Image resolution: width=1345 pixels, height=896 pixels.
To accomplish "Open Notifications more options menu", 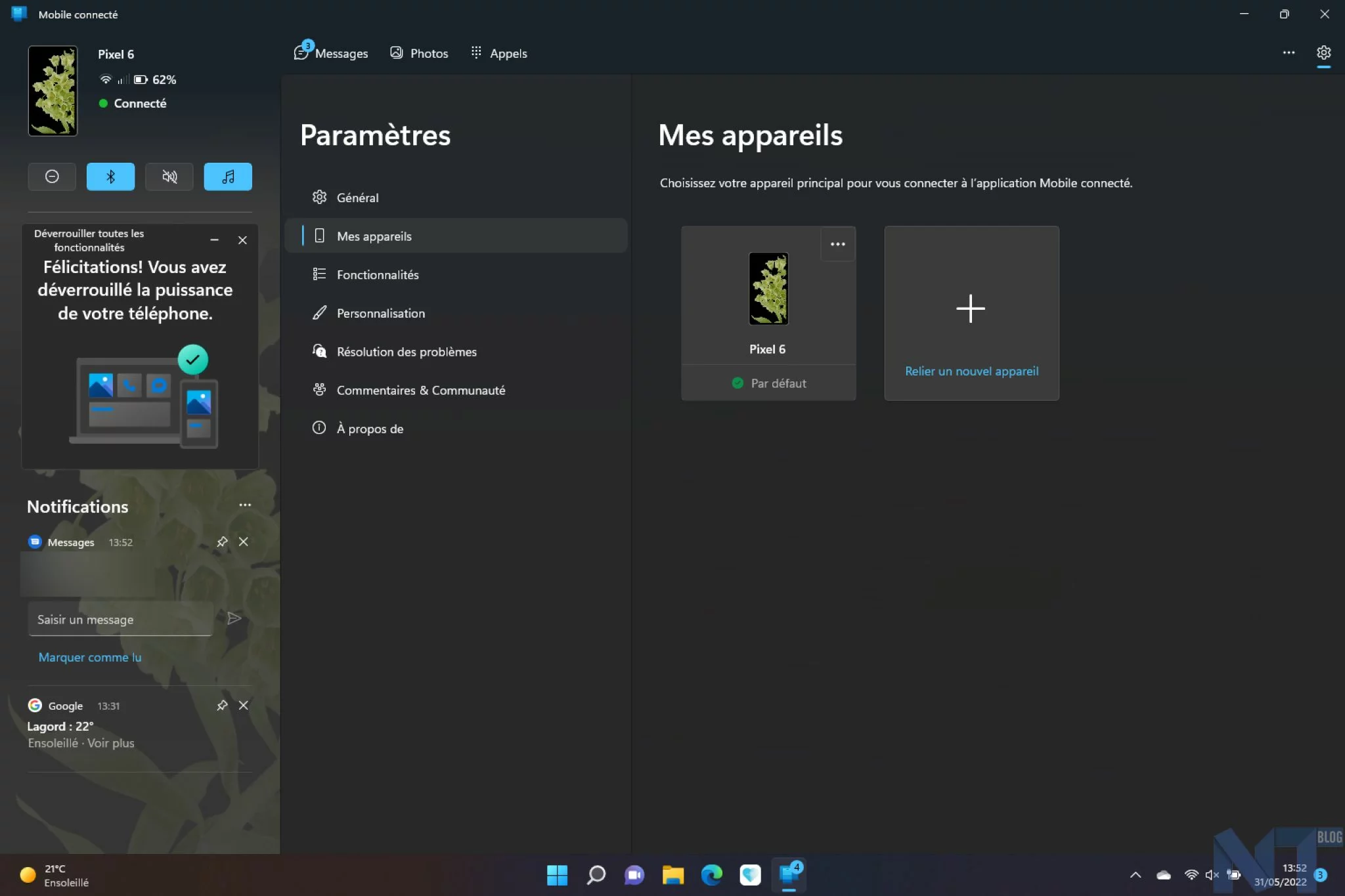I will point(245,505).
